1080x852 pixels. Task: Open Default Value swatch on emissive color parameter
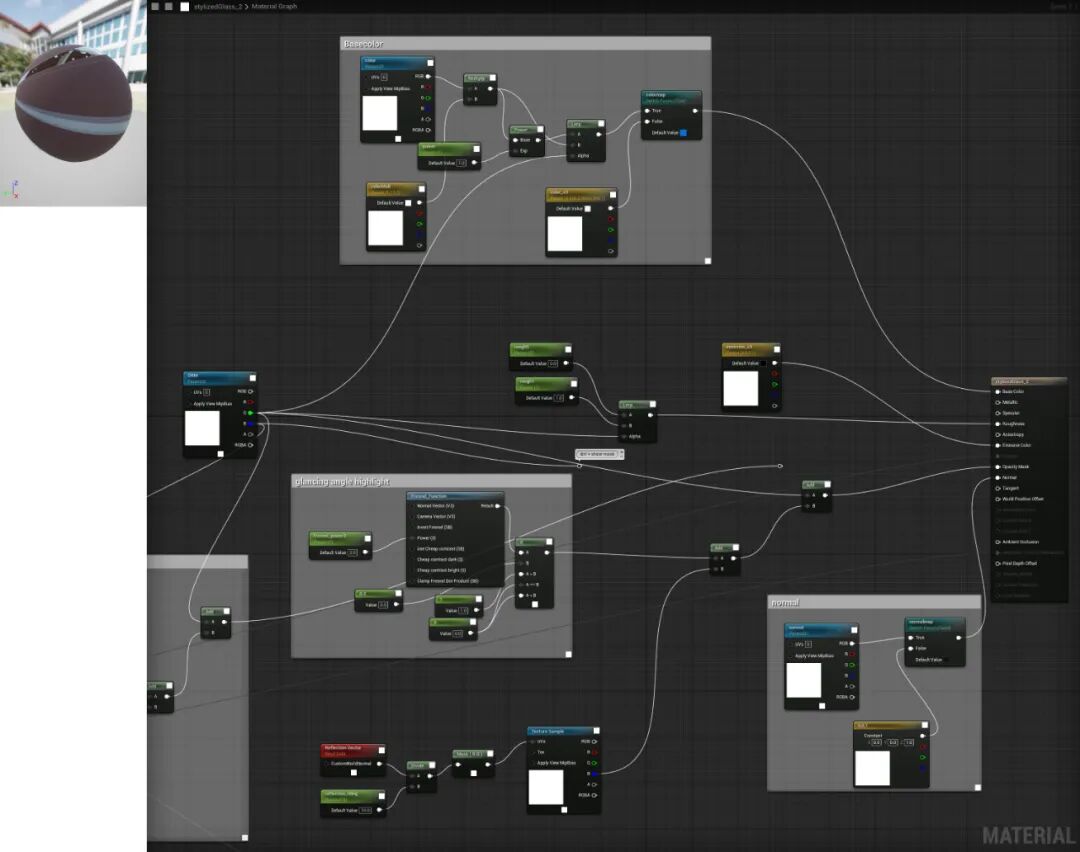click(x=762, y=363)
